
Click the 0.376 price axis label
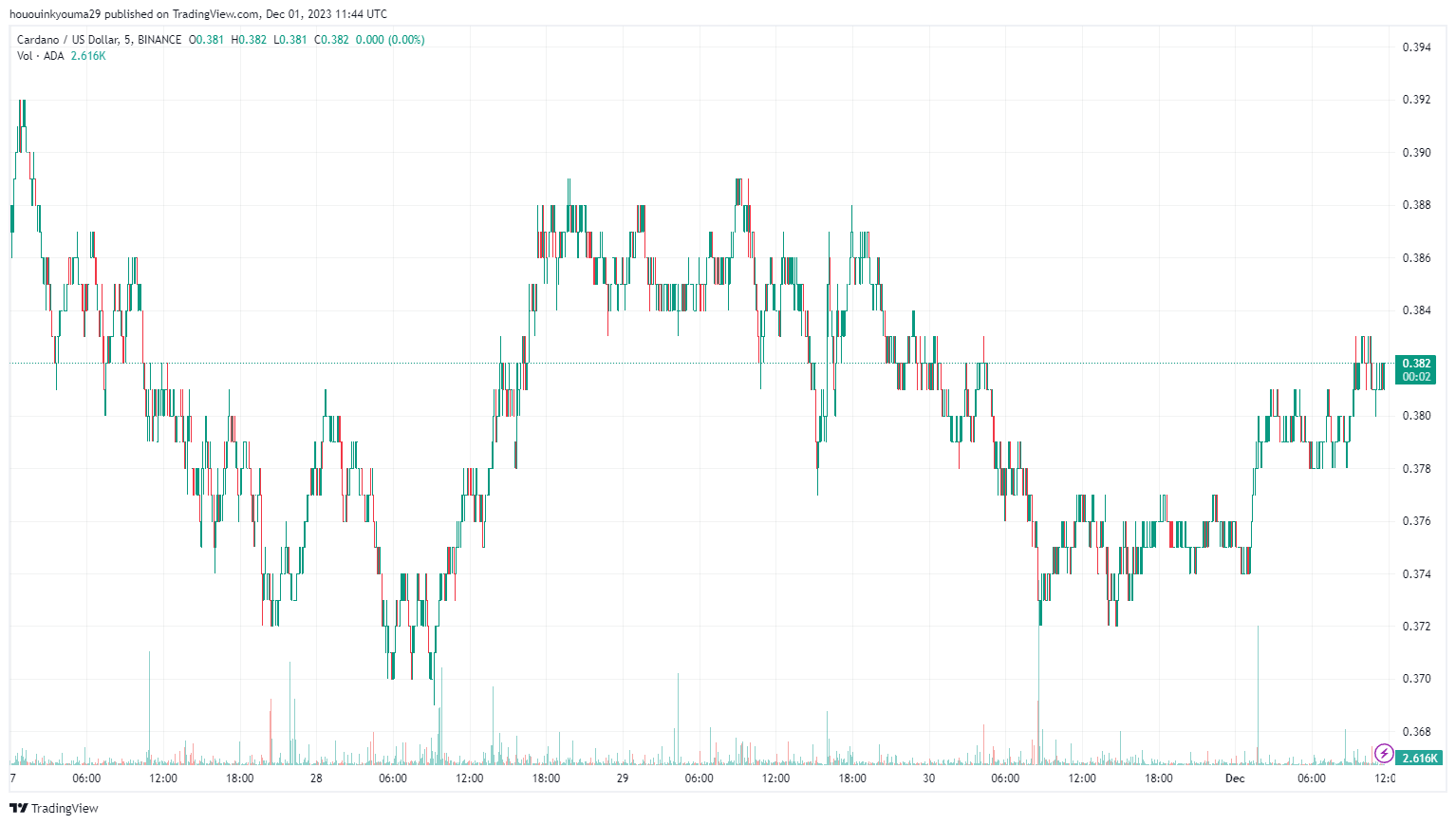click(x=1416, y=521)
